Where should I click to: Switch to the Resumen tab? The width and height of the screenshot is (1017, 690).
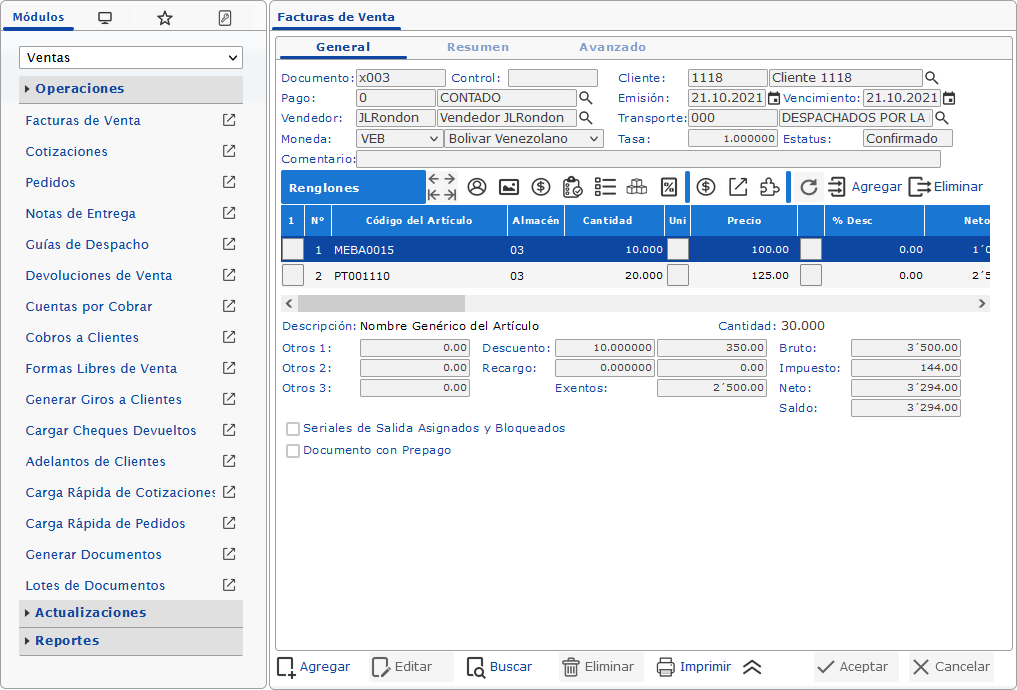478,47
